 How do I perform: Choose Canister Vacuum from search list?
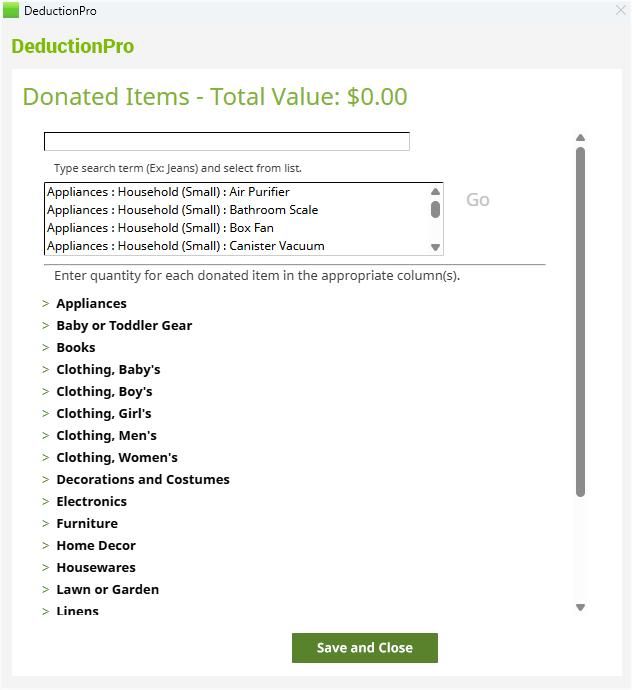coord(185,246)
